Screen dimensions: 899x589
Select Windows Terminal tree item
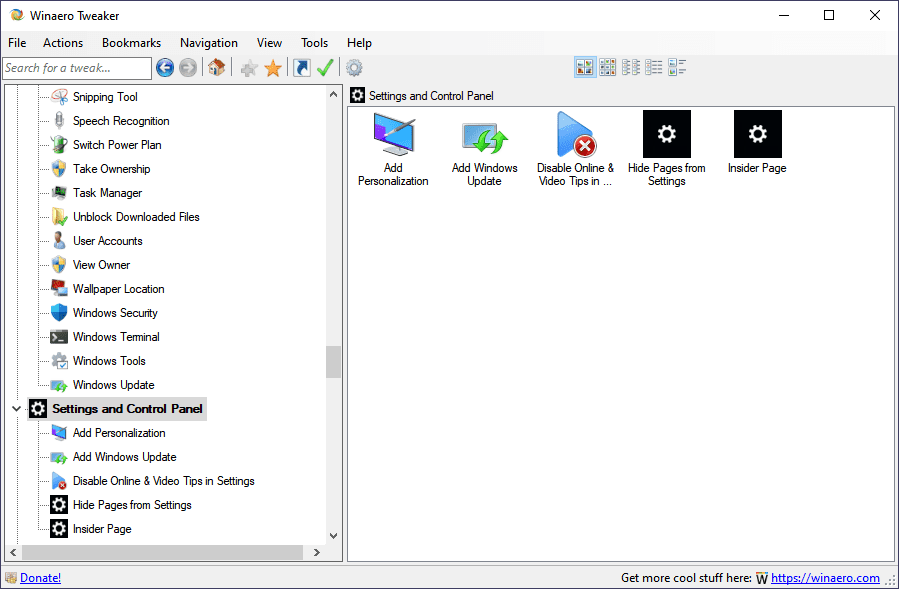(116, 337)
